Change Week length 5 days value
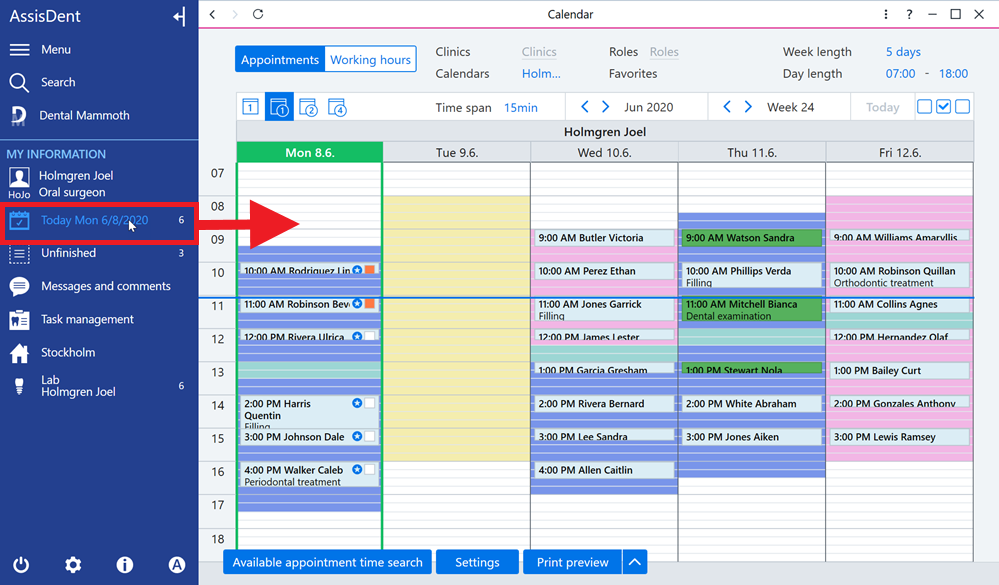This screenshot has width=999, height=585. coord(903,52)
